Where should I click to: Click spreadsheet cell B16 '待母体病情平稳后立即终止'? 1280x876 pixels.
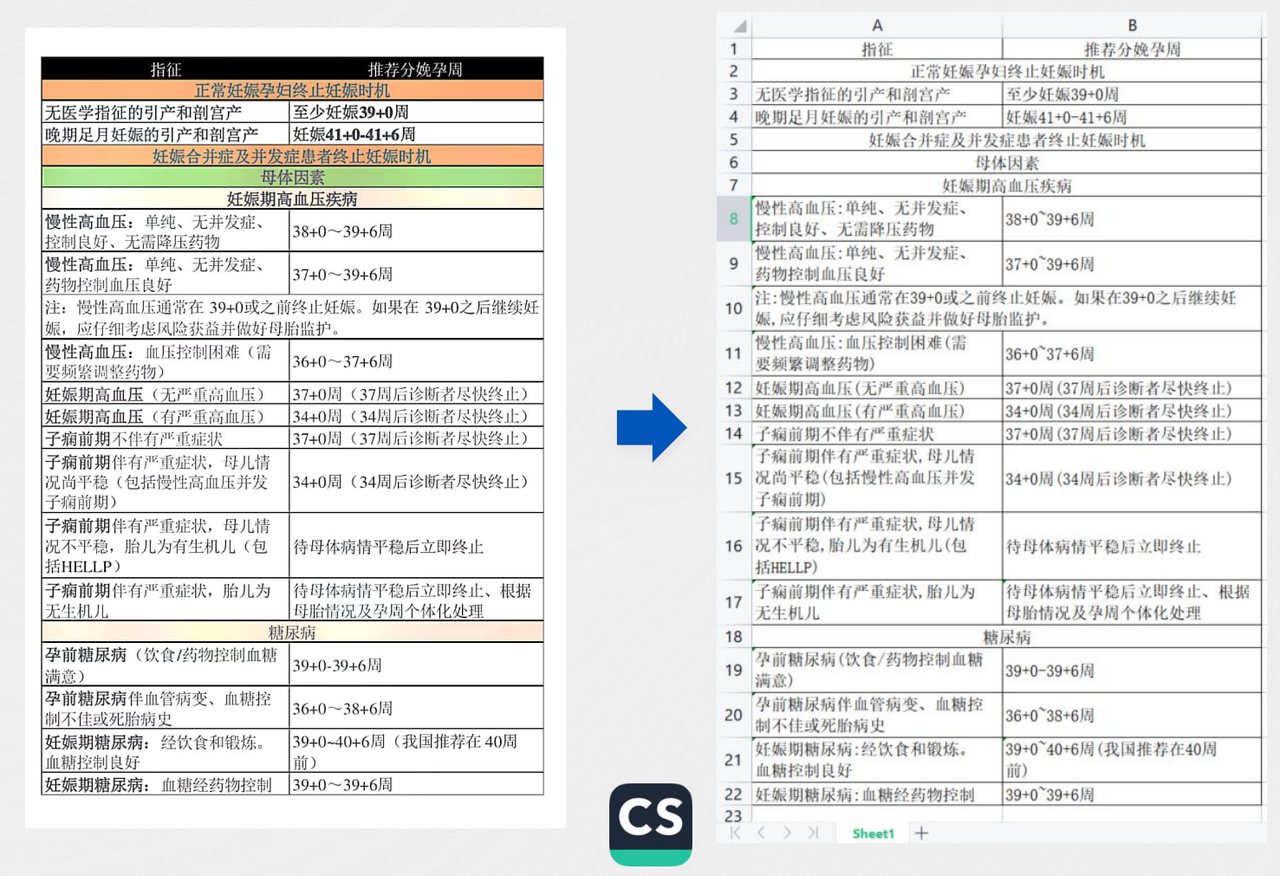pyautogui.click(x=1132, y=547)
